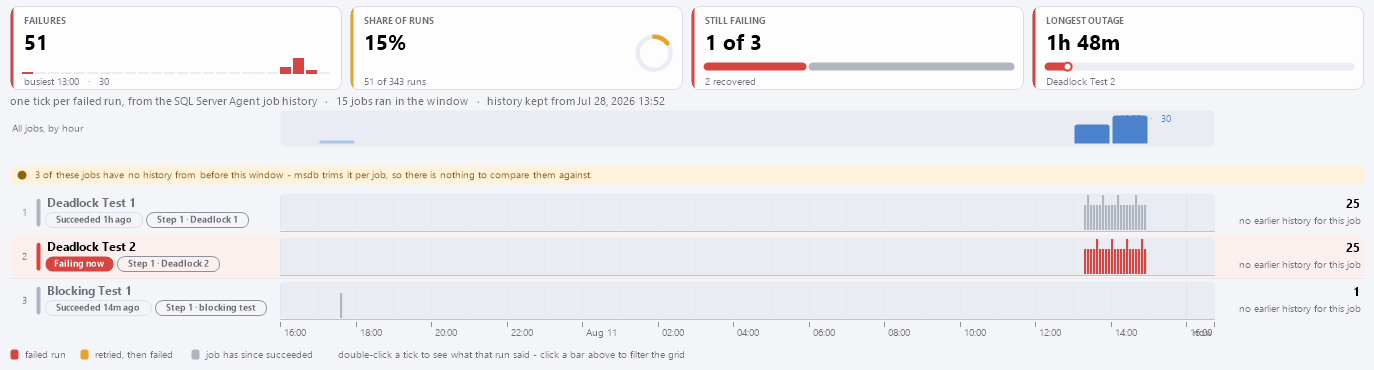Click the failure count 25 for Deadlock Test 1
The height and width of the screenshot is (370, 1374).
(1353, 204)
